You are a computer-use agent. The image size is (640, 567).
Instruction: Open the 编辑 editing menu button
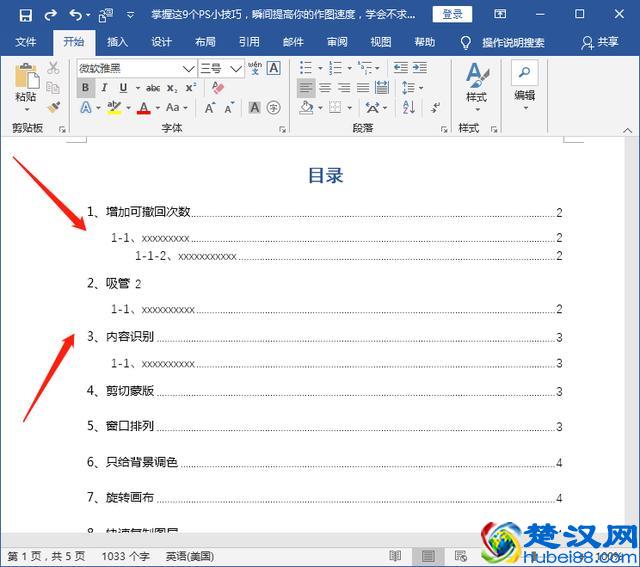tap(524, 86)
